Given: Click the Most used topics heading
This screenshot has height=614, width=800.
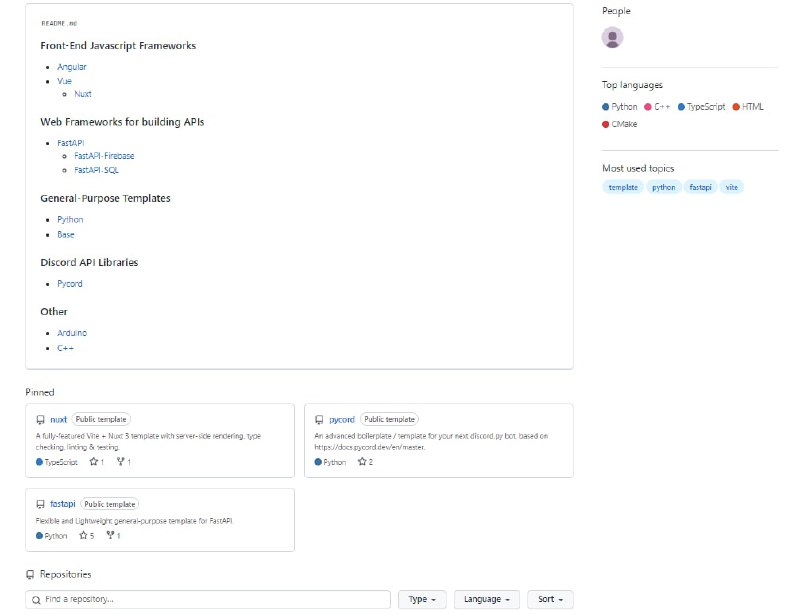Looking at the screenshot, I should point(638,168).
